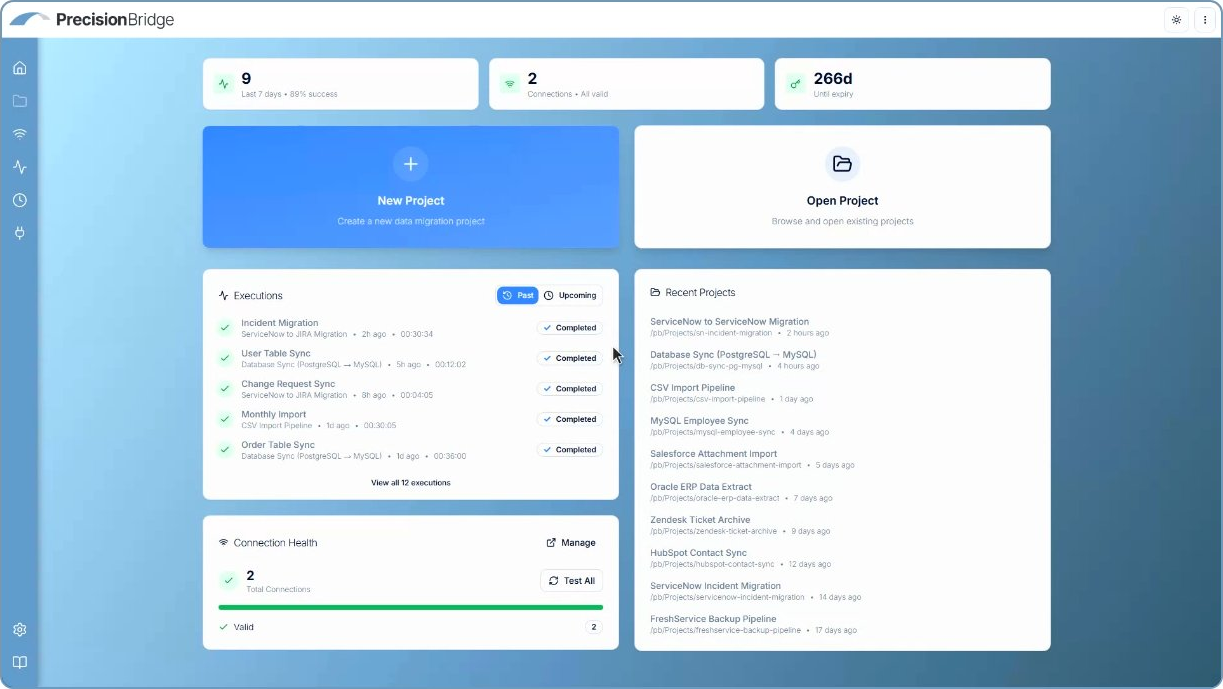This screenshot has height=689, width=1223.
Task: Click the wifi icon on the 2 Connections card
Action: pos(510,84)
